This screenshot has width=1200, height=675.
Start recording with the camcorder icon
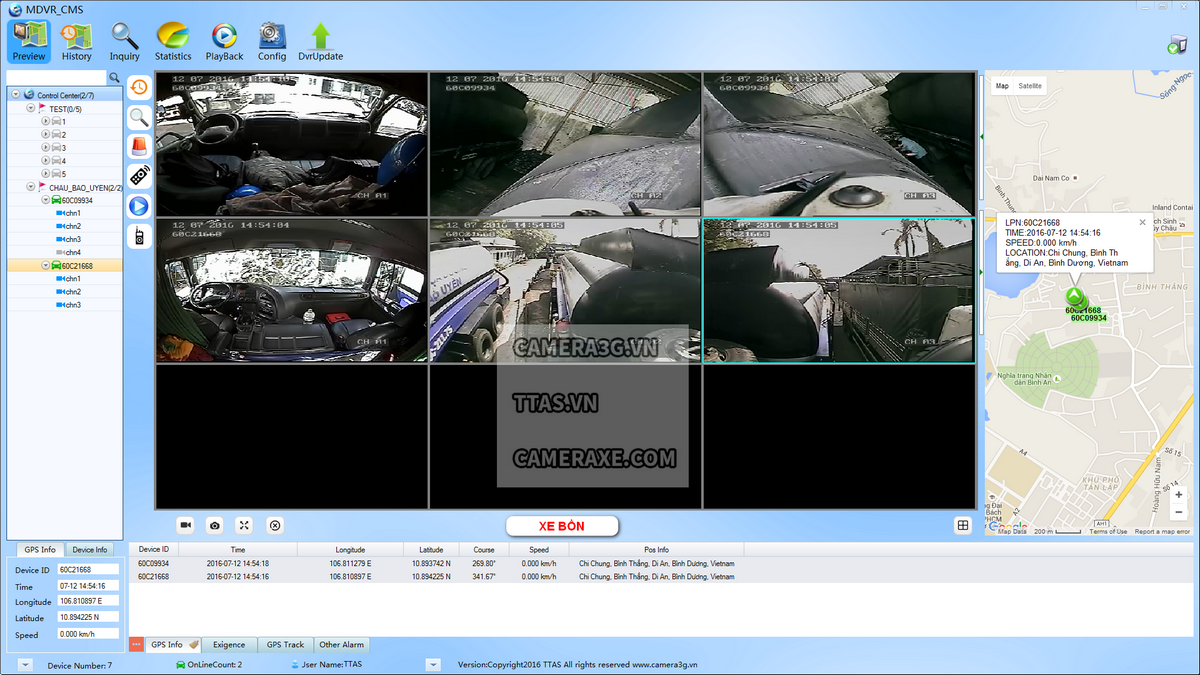coord(185,525)
